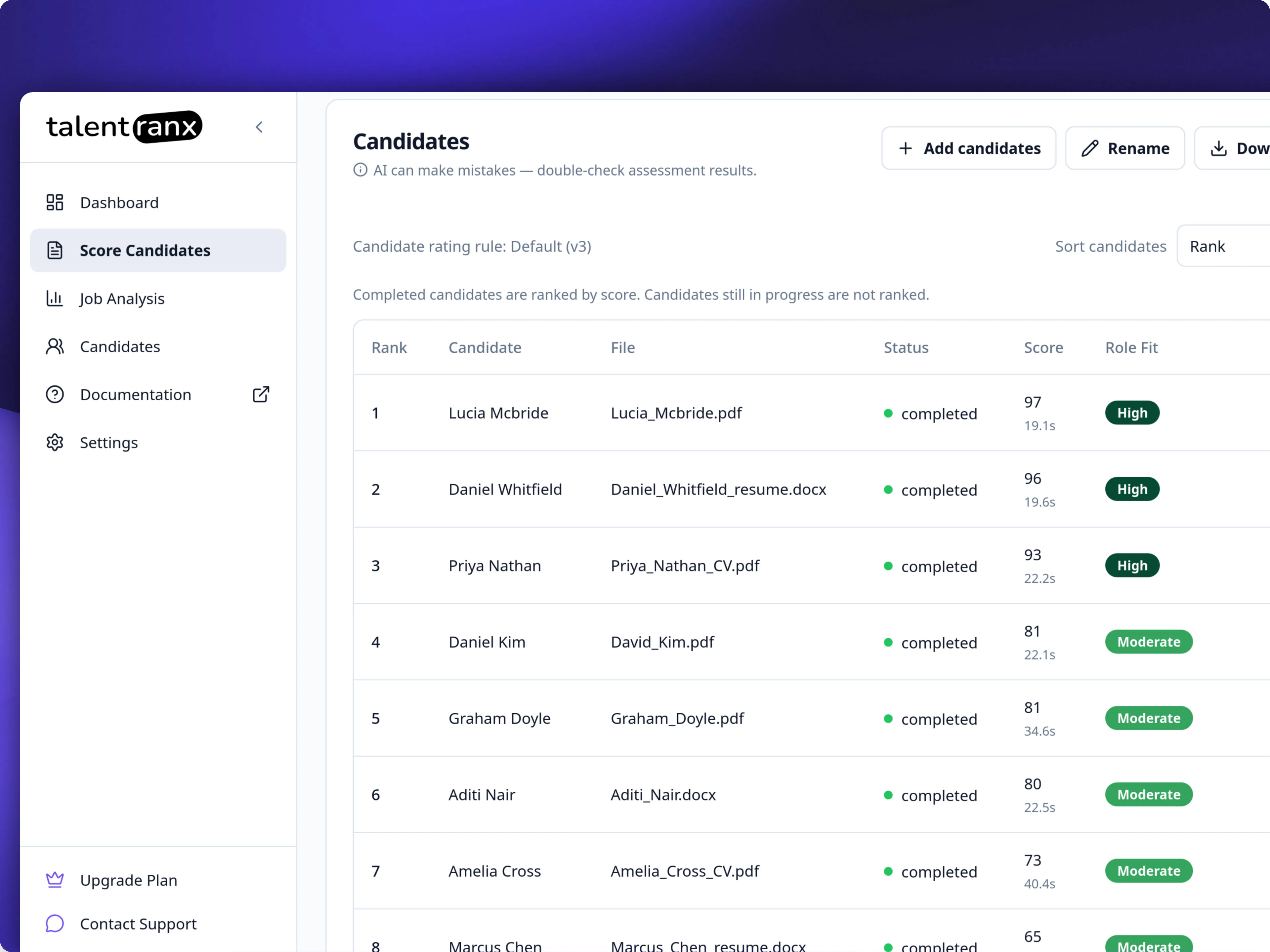The height and width of the screenshot is (952, 1270).
Task: Click the Dashboard grid icon
Action: click(55, 203)
